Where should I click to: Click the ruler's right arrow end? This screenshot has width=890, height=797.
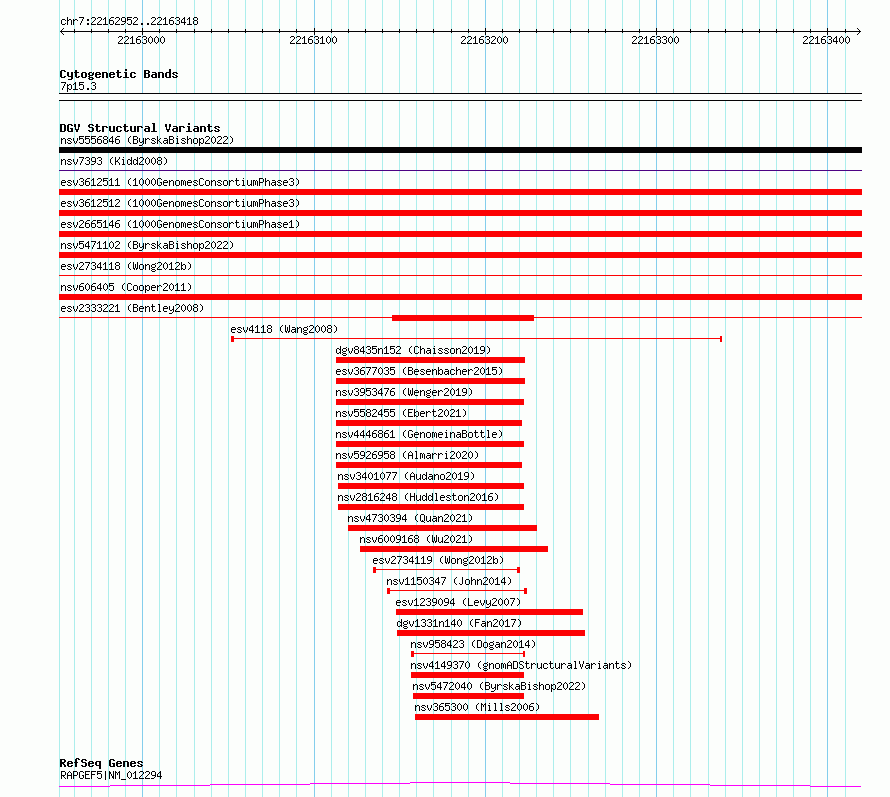point(859,31)
